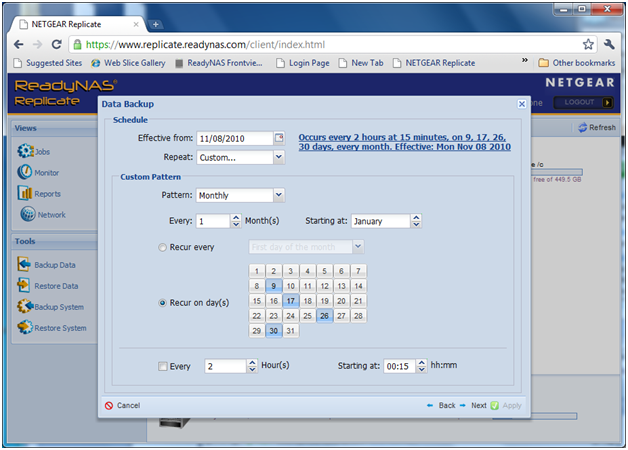Open the Repeat dropdown
This screenshot has width=628, height=450.
click(279, 157)
